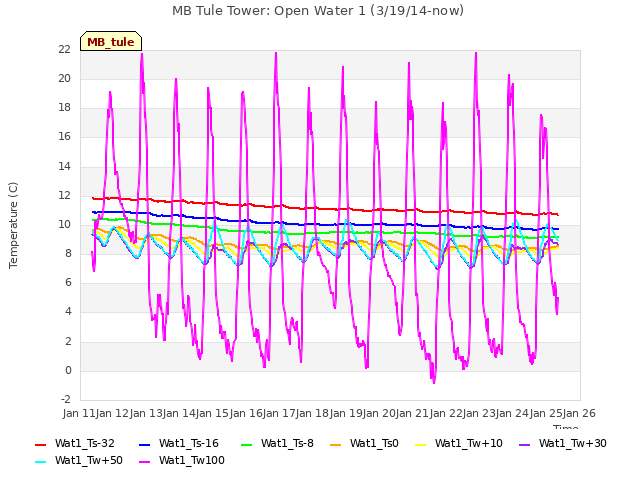Click the yellow Wat1_Tw+10 legend swatch

pos(421,445)
